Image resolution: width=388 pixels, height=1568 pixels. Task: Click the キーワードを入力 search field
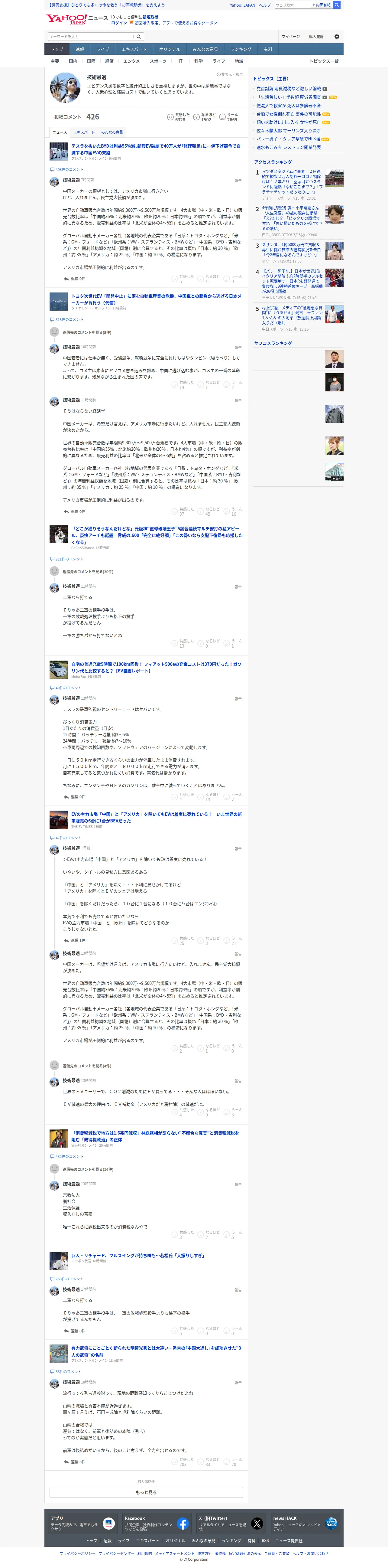[91, 37]
